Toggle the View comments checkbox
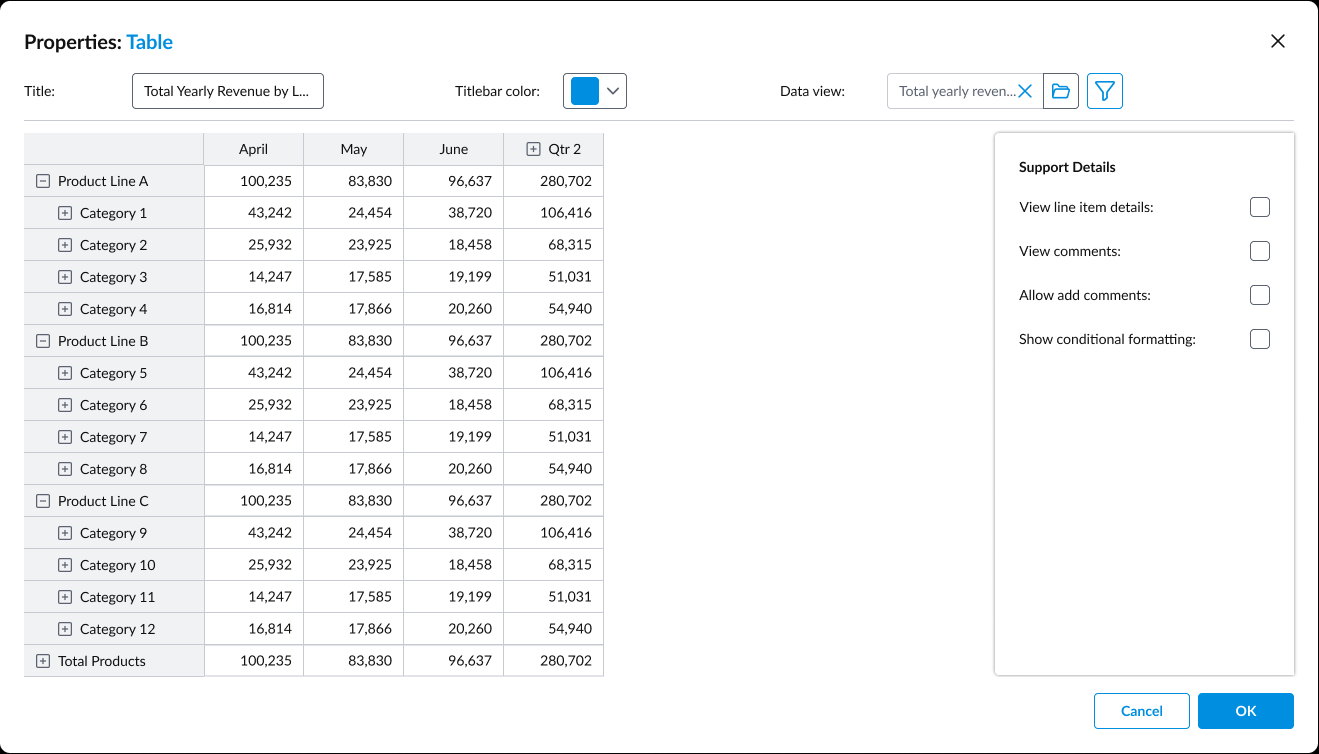The image size is (1319, 754). pyautogui.click(x=1259, y=251)
